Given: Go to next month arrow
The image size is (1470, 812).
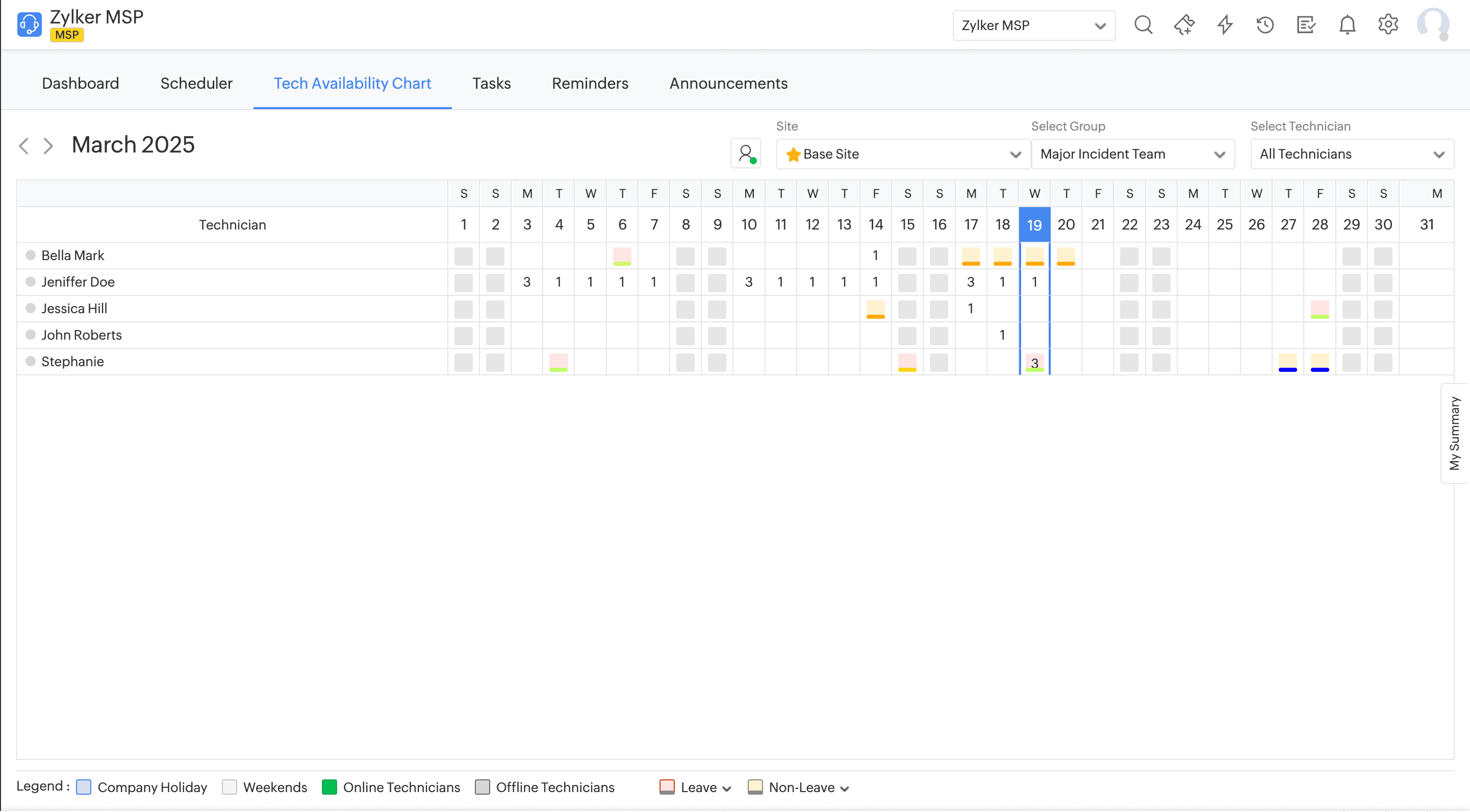Looking at the screenshot, I should pos(48,146).
